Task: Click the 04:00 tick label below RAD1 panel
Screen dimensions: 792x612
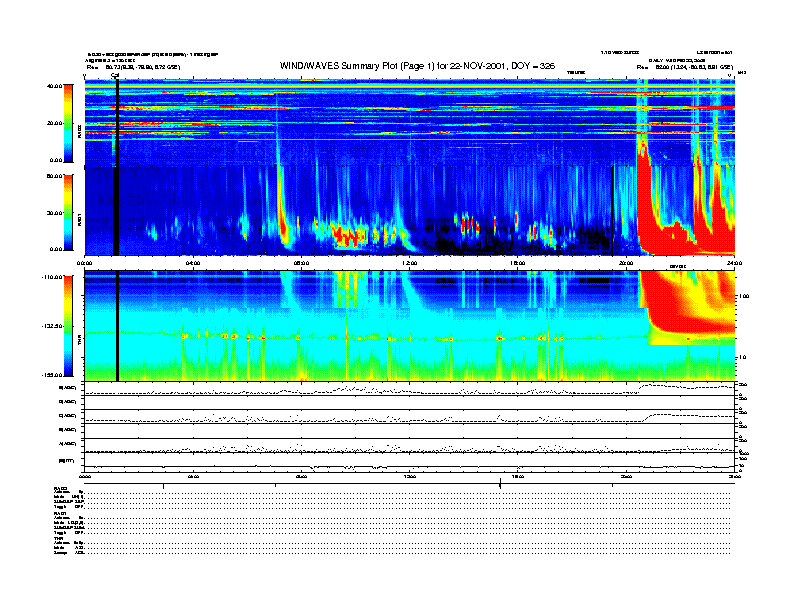Action: click(x=193, y=263)
